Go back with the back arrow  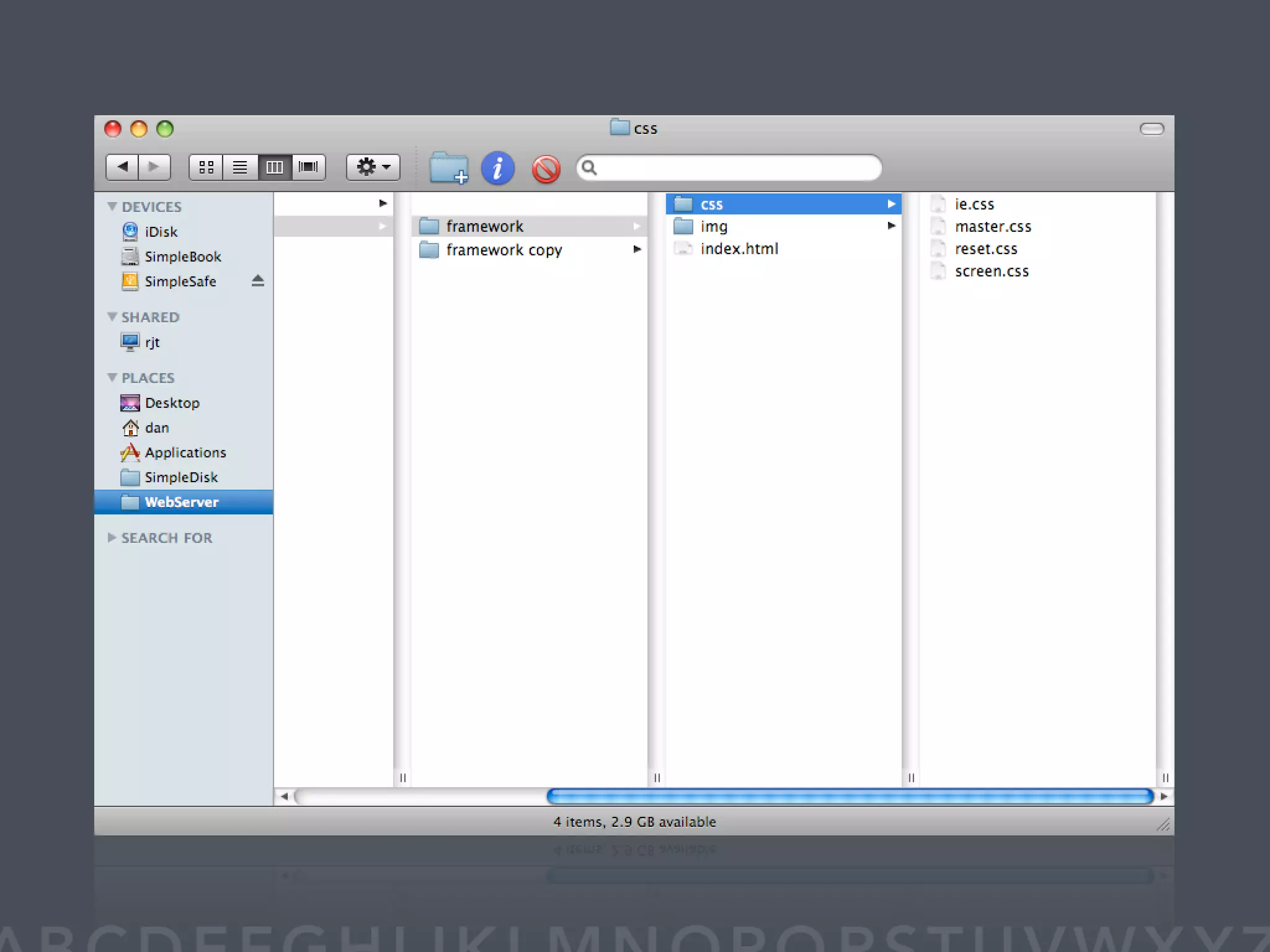[x=122, y=167]
